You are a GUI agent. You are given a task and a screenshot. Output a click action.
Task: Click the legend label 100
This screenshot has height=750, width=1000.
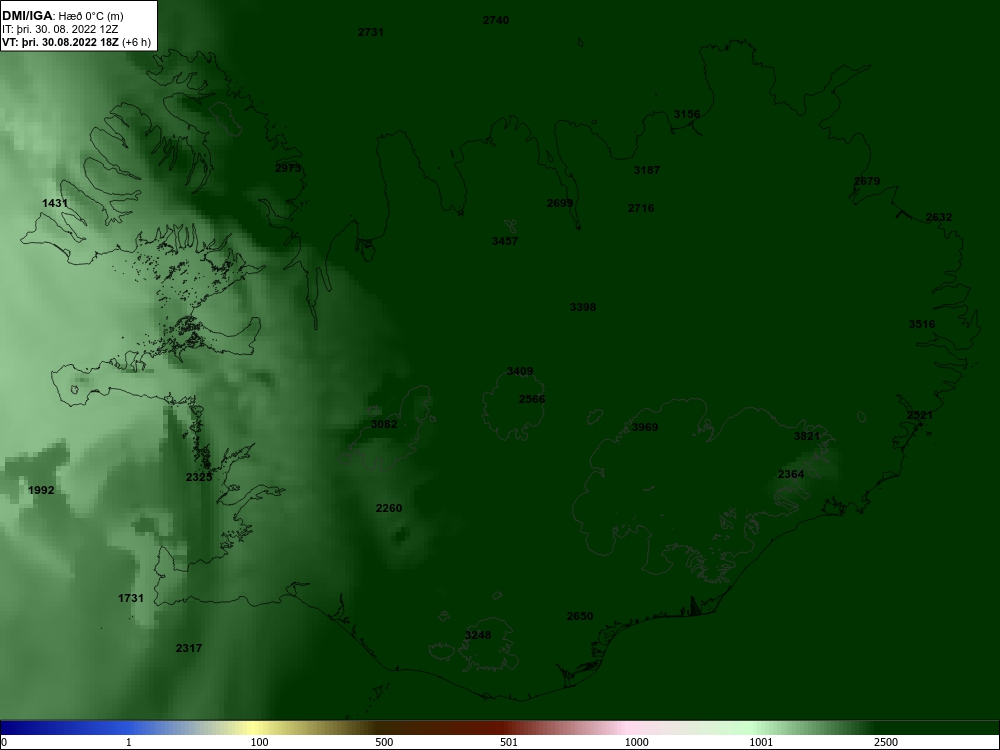(x=260, y=742)
